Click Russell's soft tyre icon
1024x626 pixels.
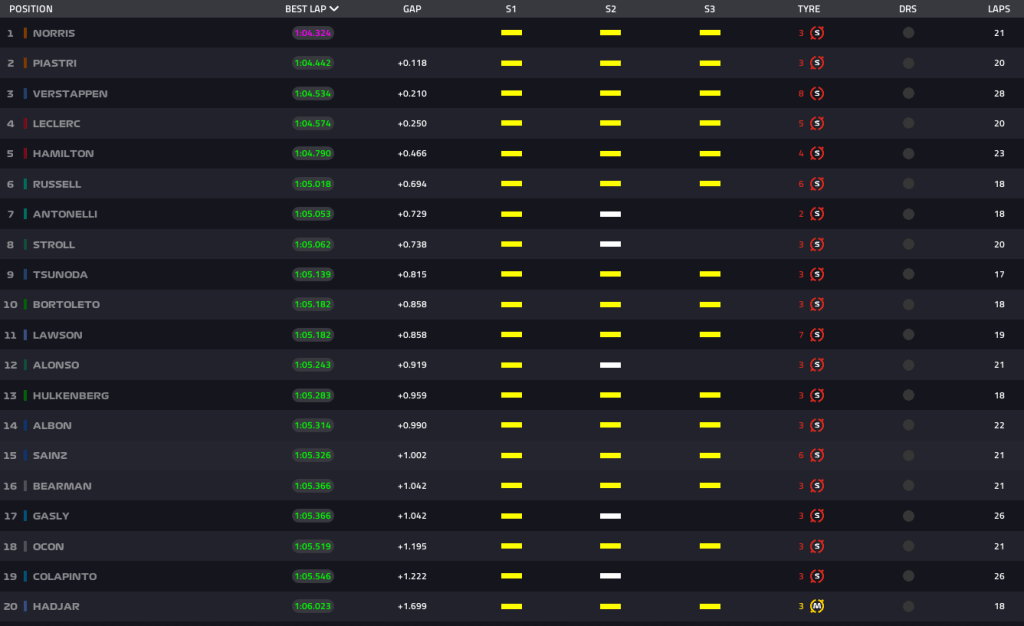(x=817, y=184)
